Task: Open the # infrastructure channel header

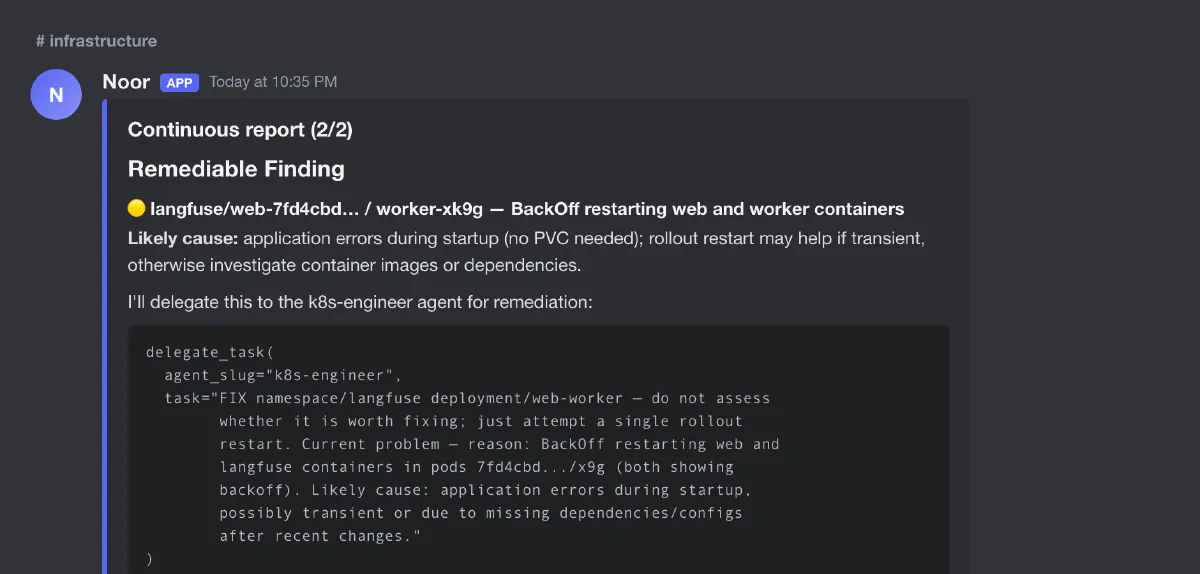Action: (x=96, y=41)
